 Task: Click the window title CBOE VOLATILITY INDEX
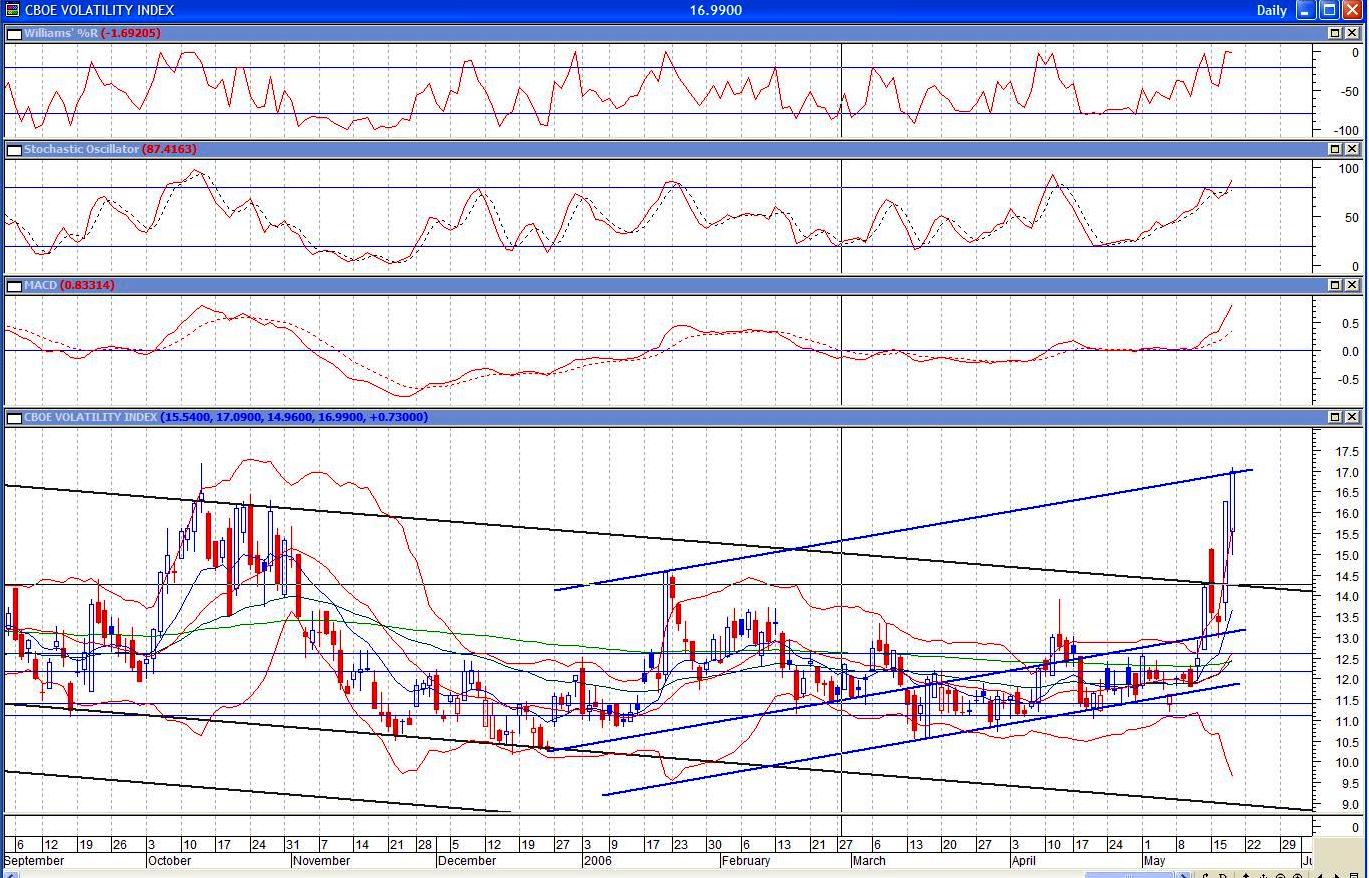pyautogui.click(x=99, y=10)
